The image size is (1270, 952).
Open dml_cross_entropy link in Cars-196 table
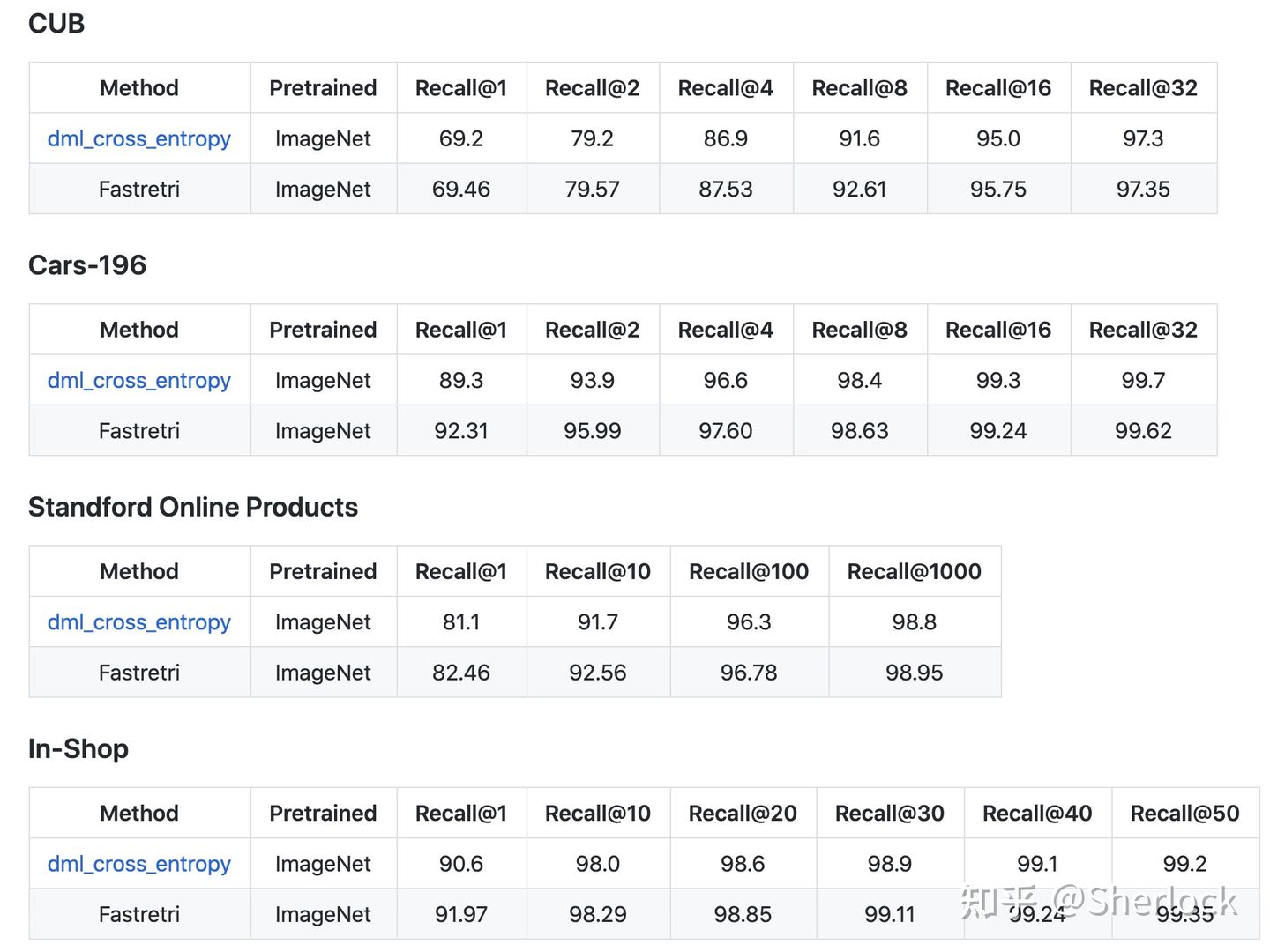[138, 380]
